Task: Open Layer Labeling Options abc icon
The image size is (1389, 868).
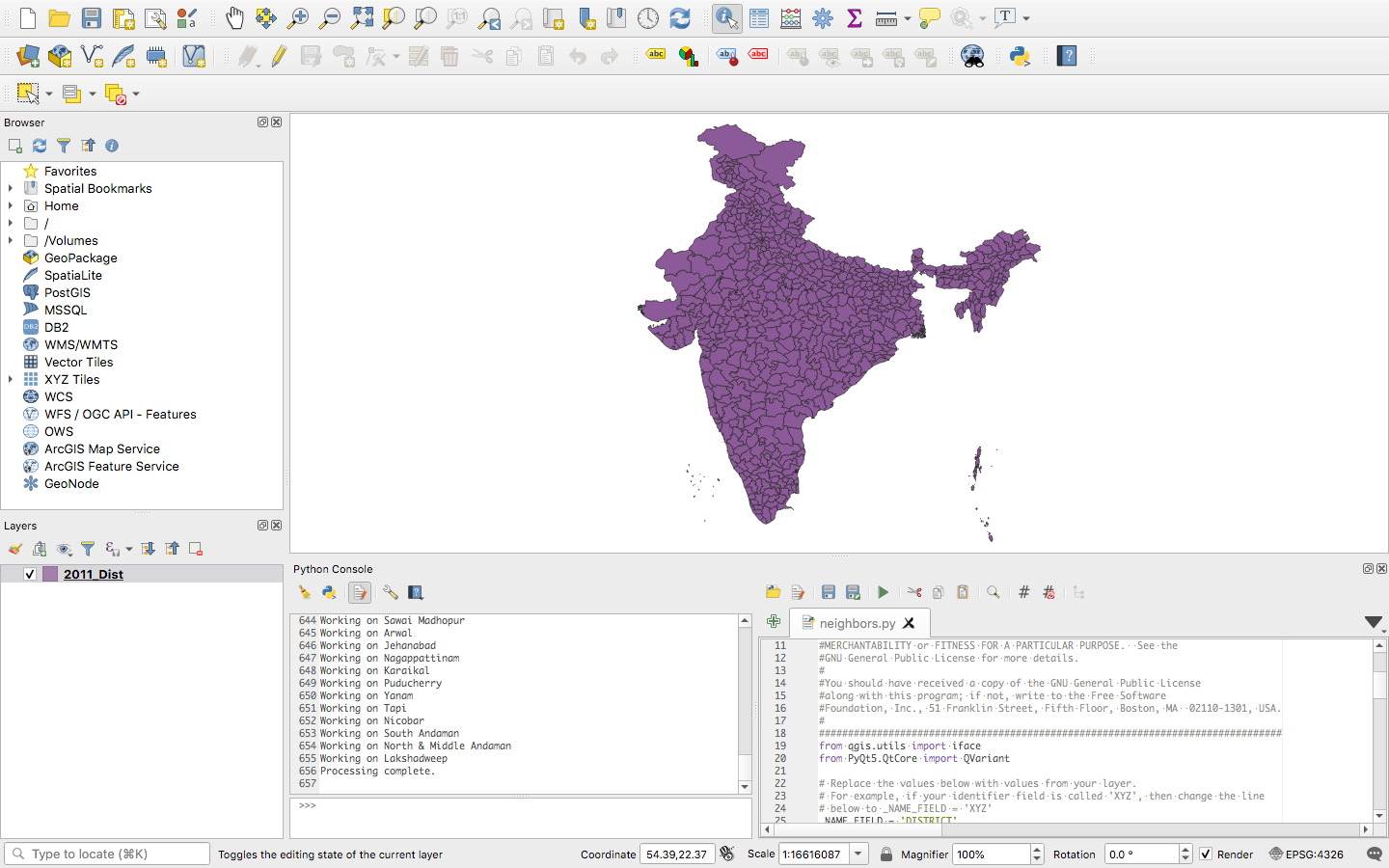Action: [656, 55]
